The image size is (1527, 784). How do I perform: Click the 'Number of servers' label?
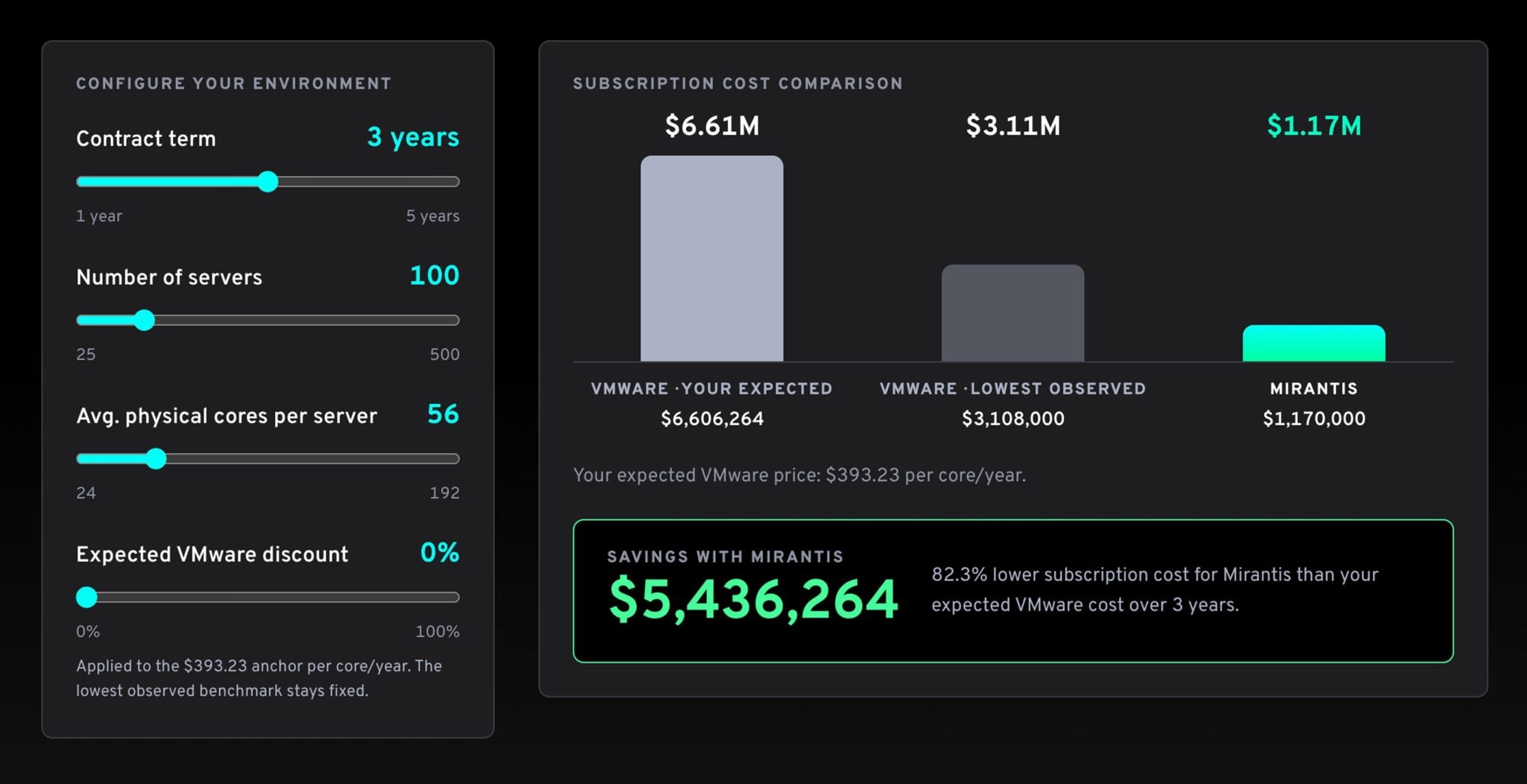coord(169,277)
